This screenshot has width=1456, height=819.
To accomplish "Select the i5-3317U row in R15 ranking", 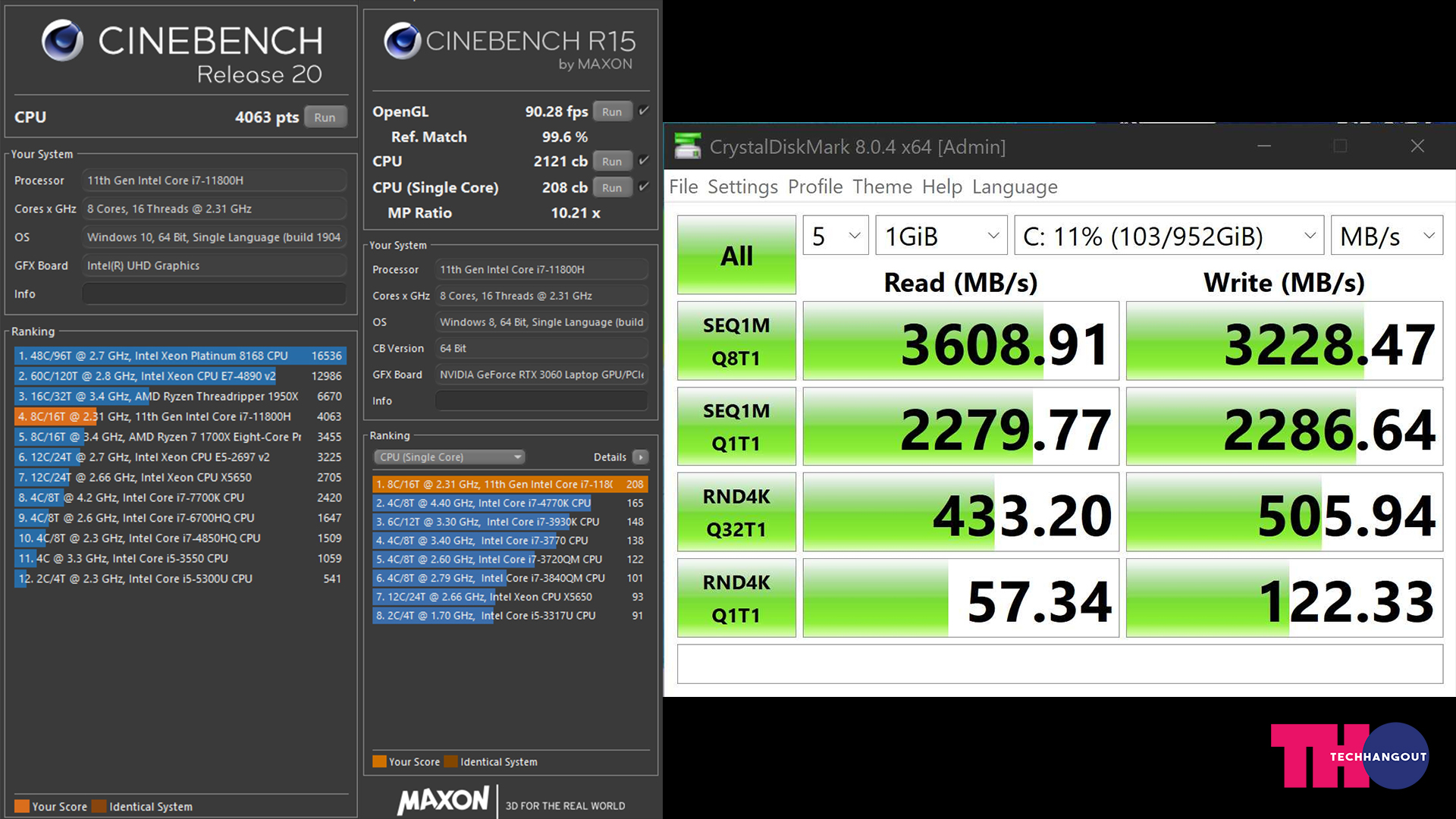I will pyautogui.click(x=510, y=616).
